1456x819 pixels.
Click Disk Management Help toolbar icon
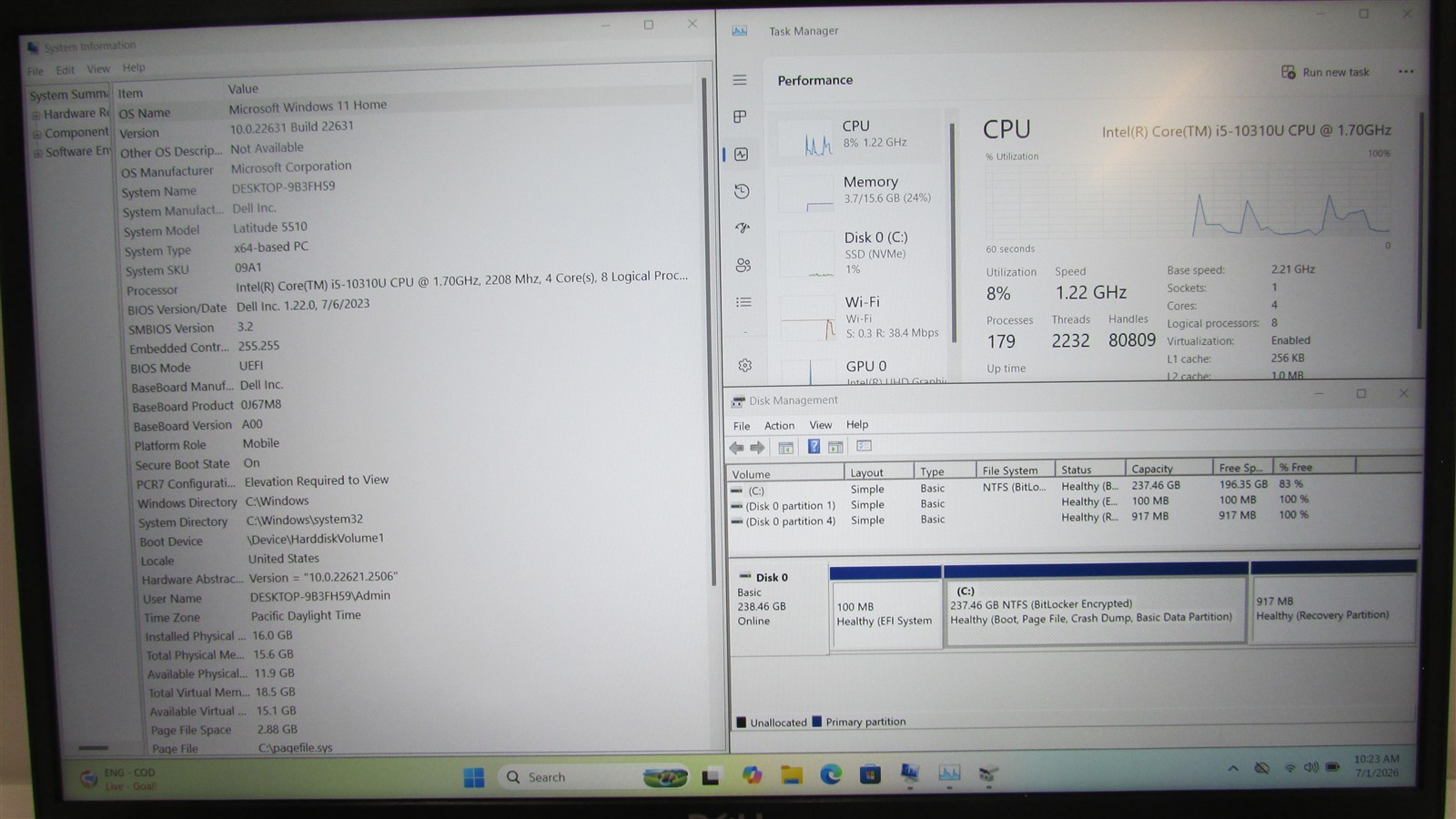(x=814, y=446)
